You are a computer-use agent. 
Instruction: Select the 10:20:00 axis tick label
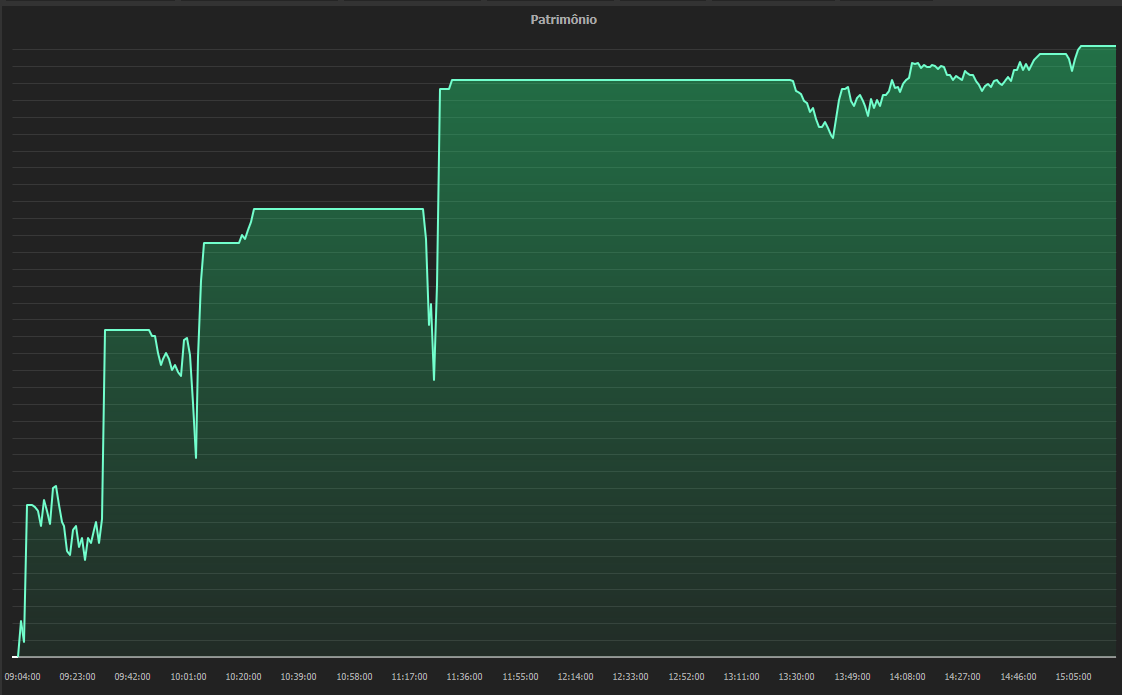point(243,676)
